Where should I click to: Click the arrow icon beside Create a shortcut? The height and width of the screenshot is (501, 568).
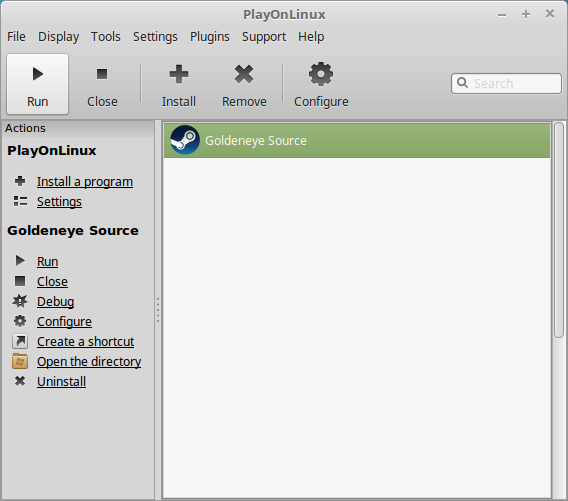click(x=20, y=341)
